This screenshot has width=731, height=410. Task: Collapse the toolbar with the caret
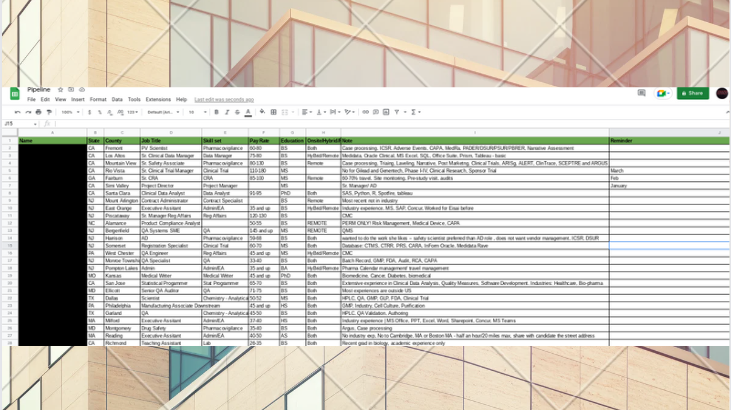[x=727, y=112]
